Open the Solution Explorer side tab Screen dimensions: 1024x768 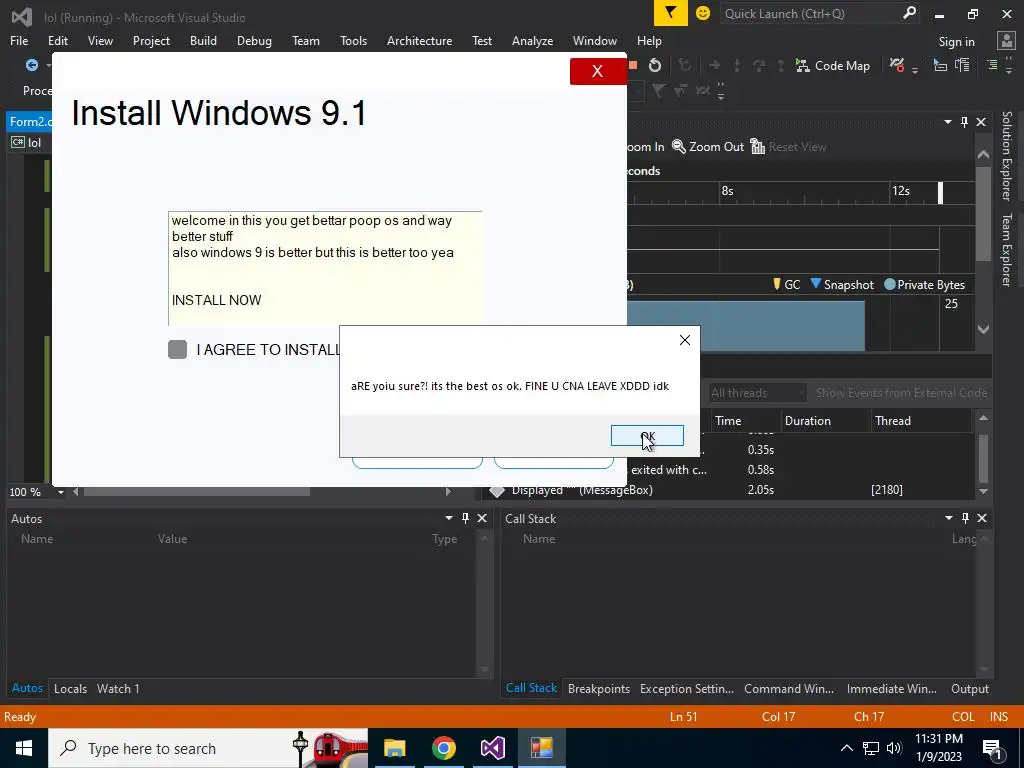pos(1007,155)
